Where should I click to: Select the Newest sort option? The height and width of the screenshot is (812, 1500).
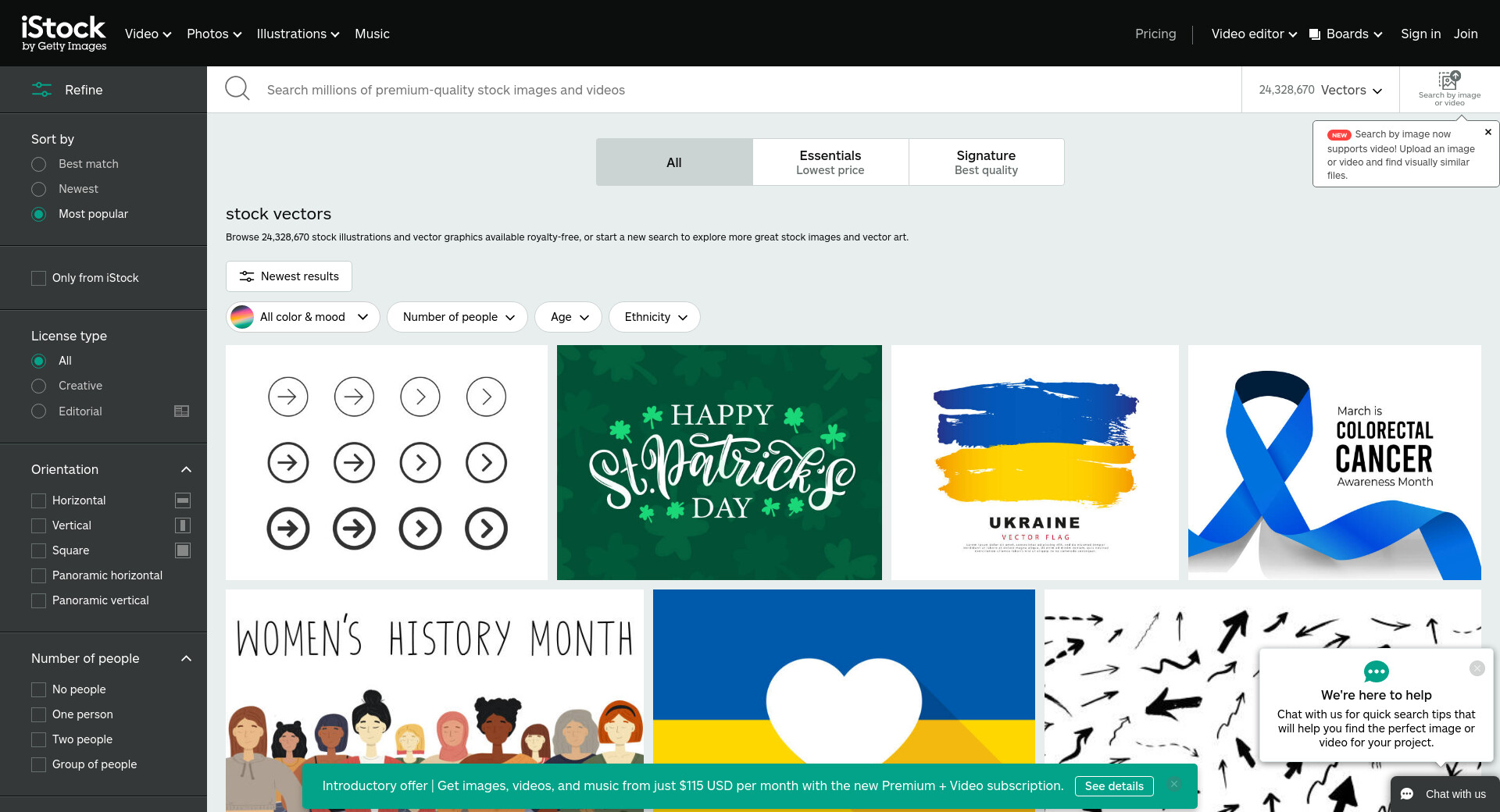coord(39,189)
